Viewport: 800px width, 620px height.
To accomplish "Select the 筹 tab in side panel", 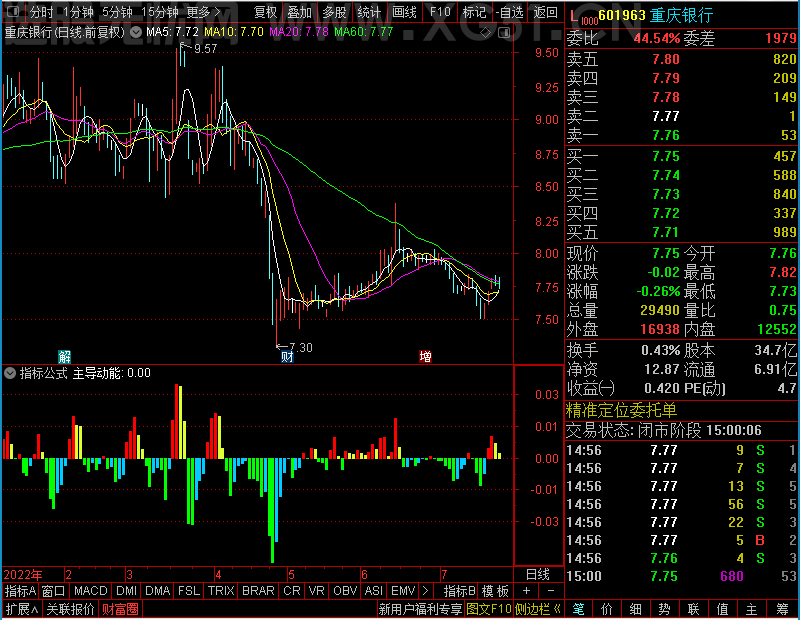I will pyautogui.click(x=783, y=609).
